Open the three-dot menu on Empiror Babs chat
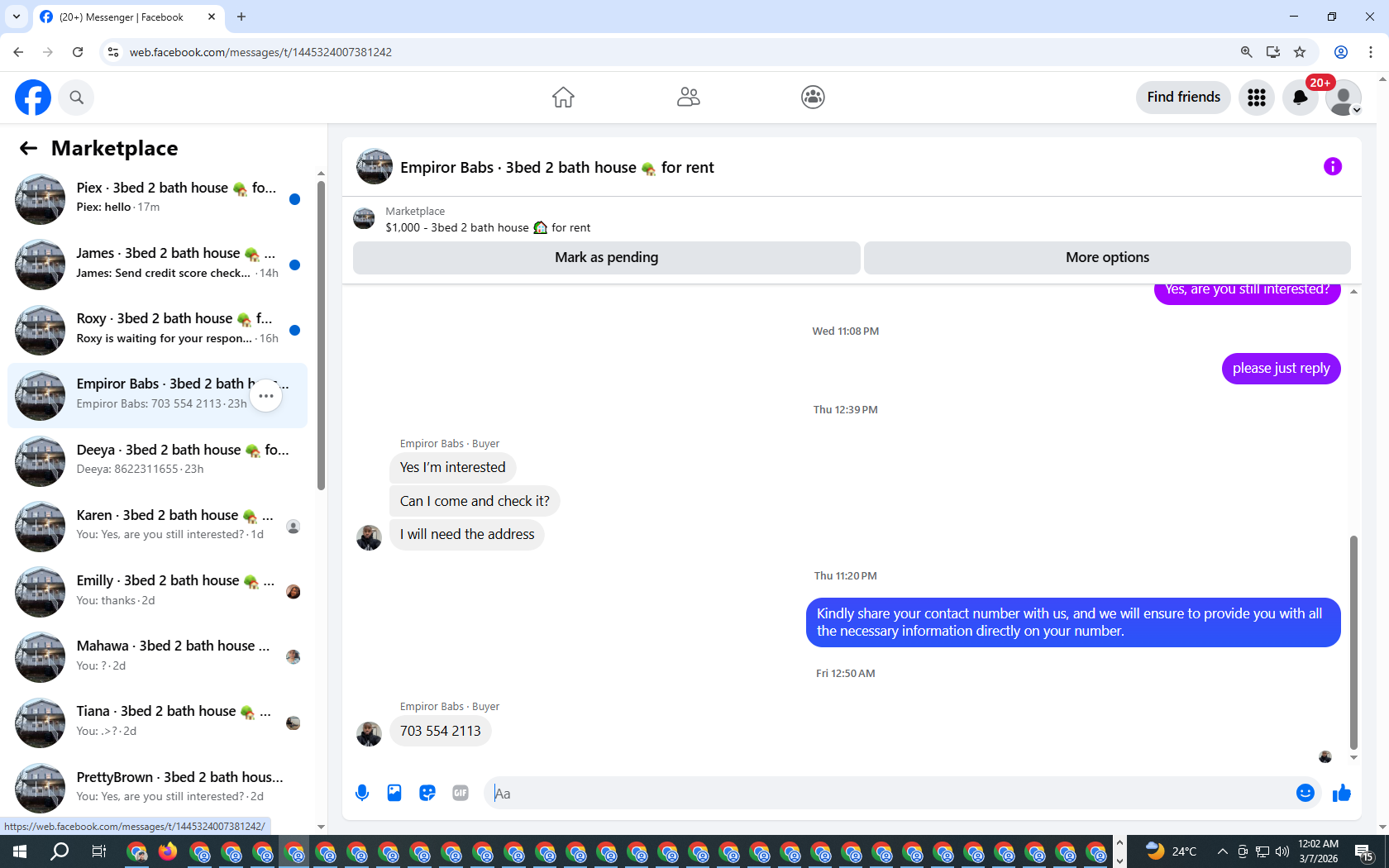Image resolution: width=1389 pixels, height=868 pixels. [265, 396]
